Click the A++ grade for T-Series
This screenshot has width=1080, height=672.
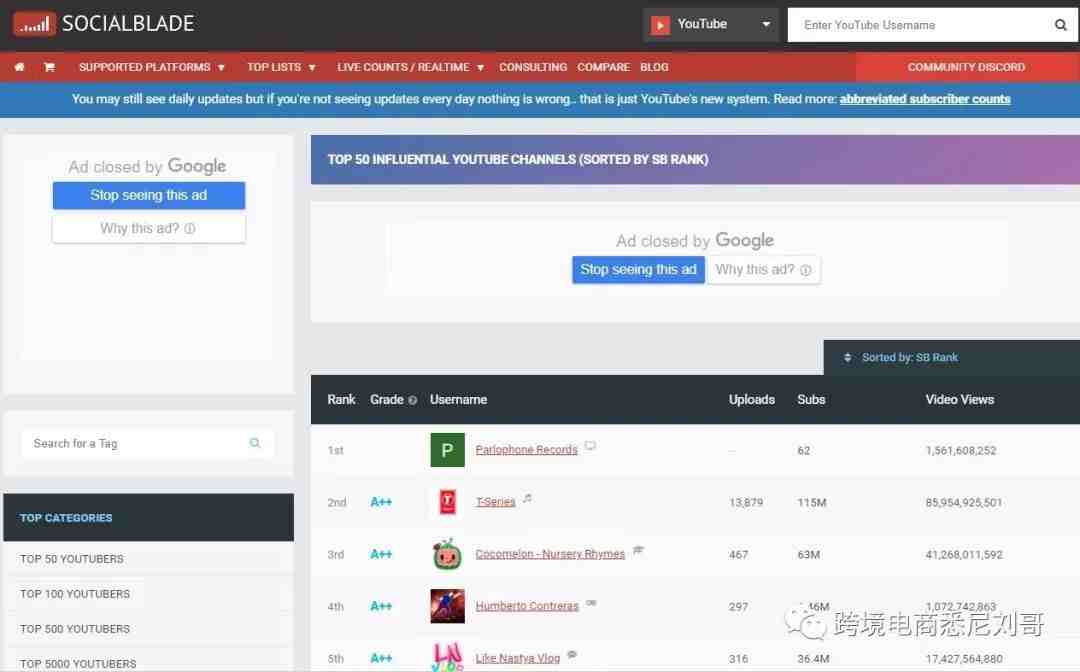[381, 502]
